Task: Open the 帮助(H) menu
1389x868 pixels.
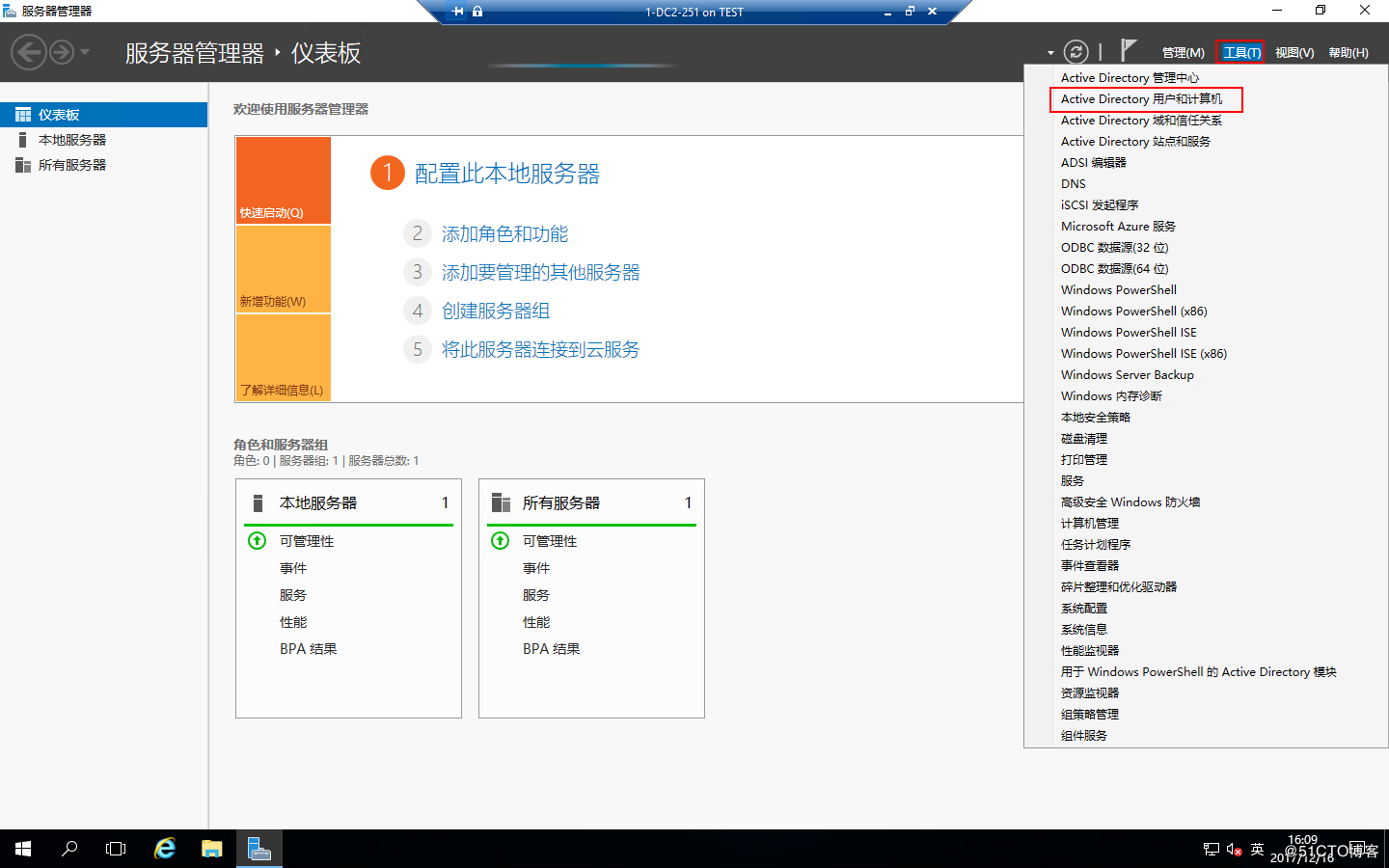Action: [1348, 53]
